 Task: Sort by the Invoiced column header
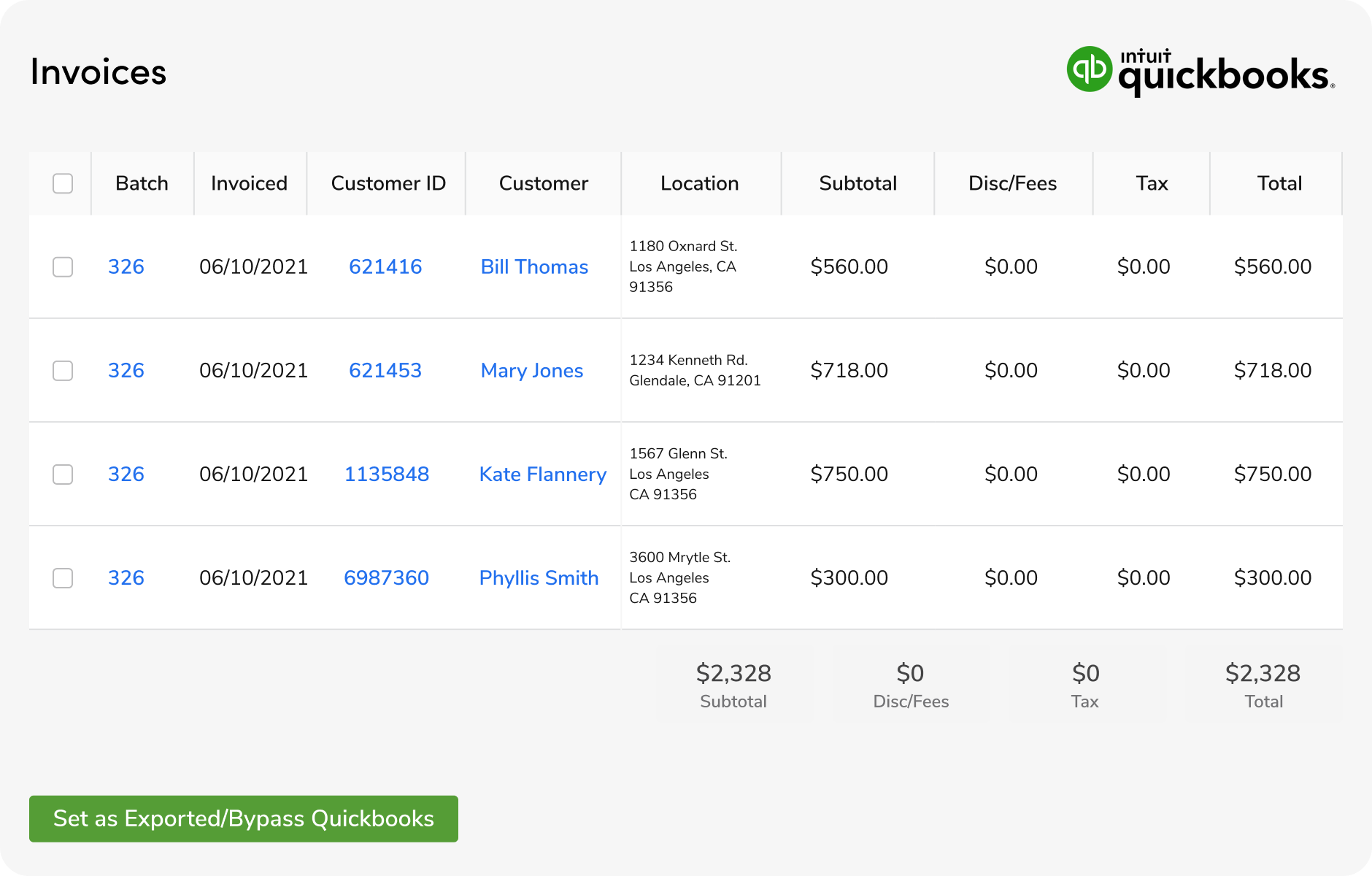click(x=249, y=183)
